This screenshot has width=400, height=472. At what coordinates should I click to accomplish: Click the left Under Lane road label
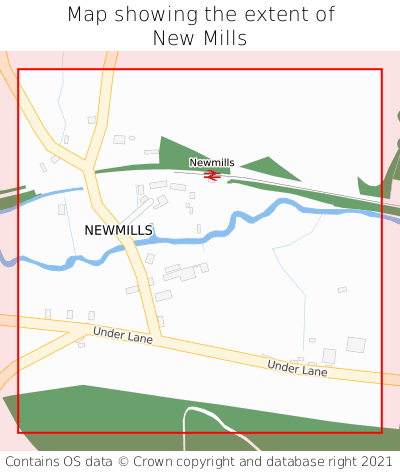point(123,335)
